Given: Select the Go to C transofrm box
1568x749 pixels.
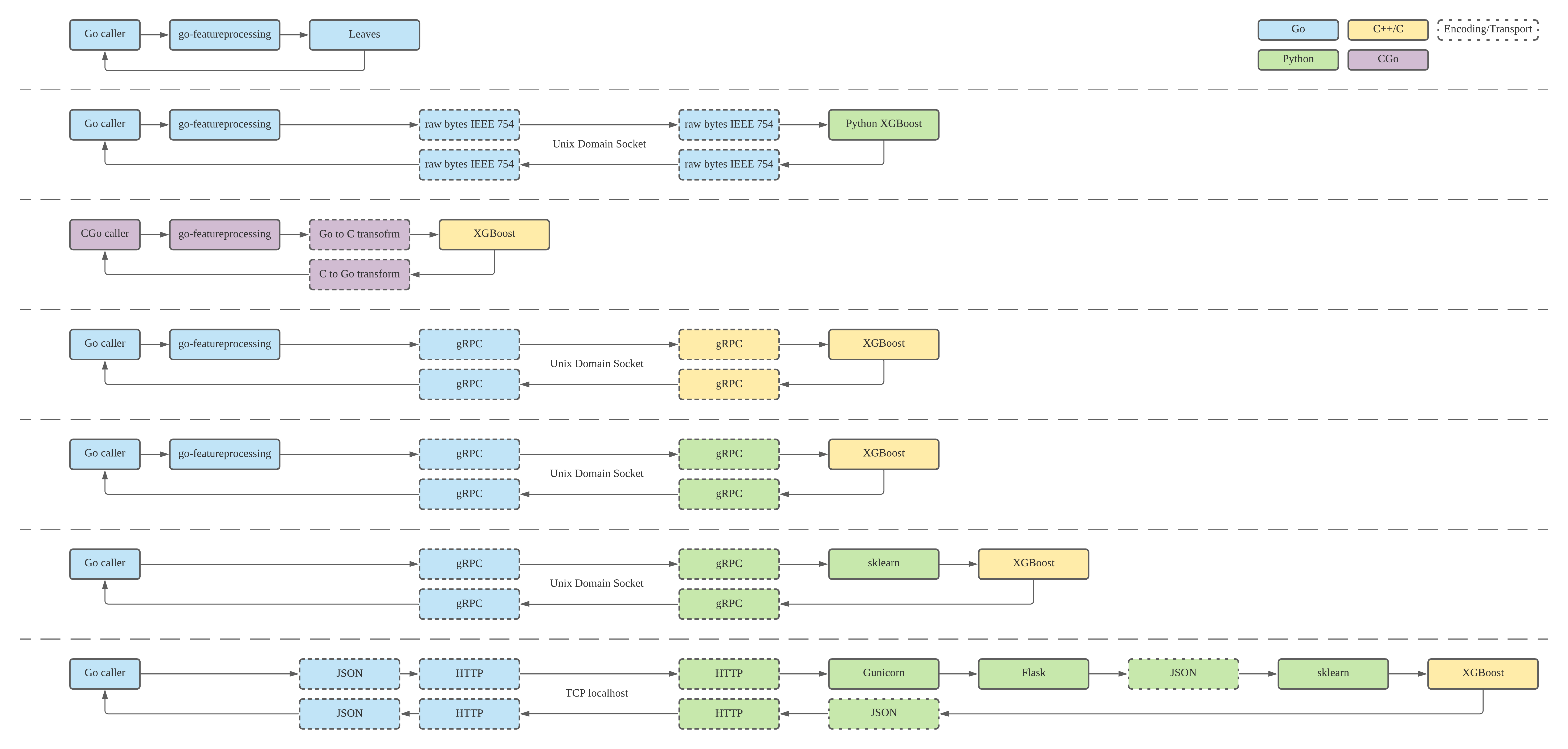Looking at the screenshot, I should [359, 234].
